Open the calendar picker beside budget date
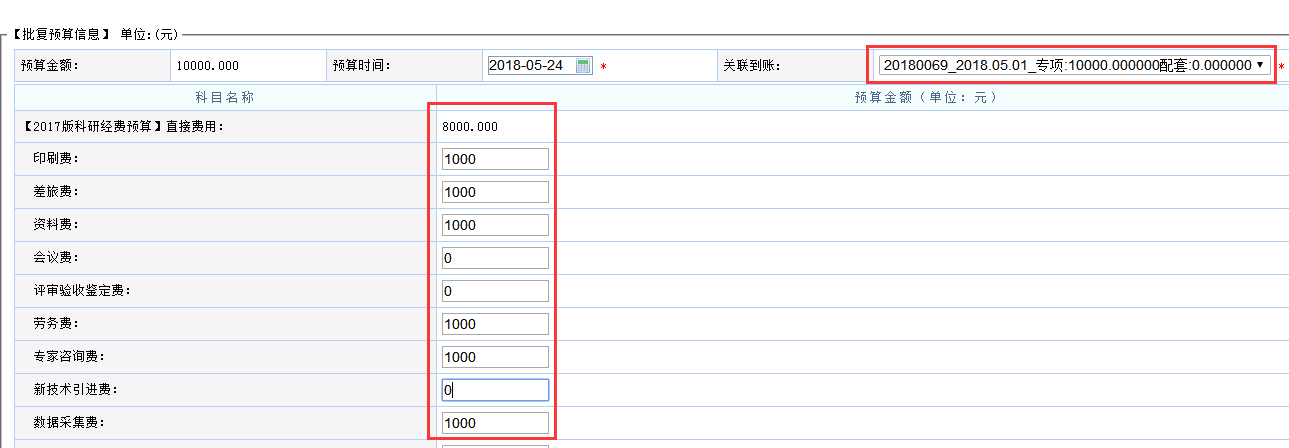Image resolution: width=1289 pixels, height=448 pixels. (584, 66)
